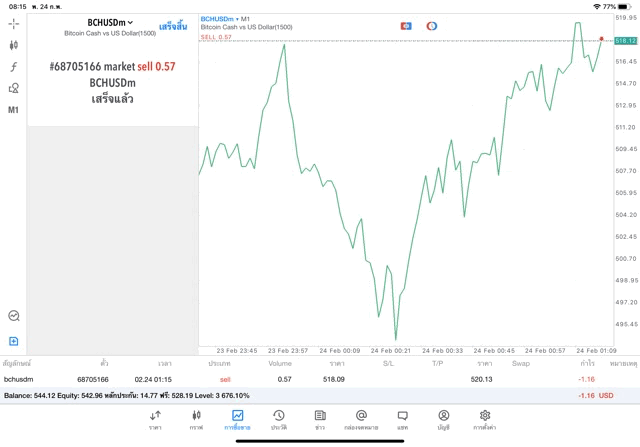This screenshot has height=447, width=640.
Task: Open การตั้งค่า settings tab
Action: point(484,420)
